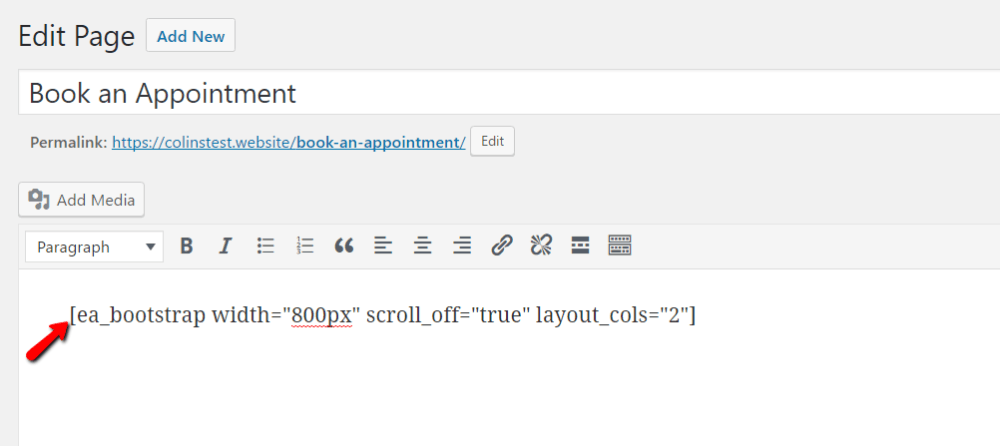1000x446 pixels.
Task: Apply italic formatting to text
Action: [x=225, y=246]
